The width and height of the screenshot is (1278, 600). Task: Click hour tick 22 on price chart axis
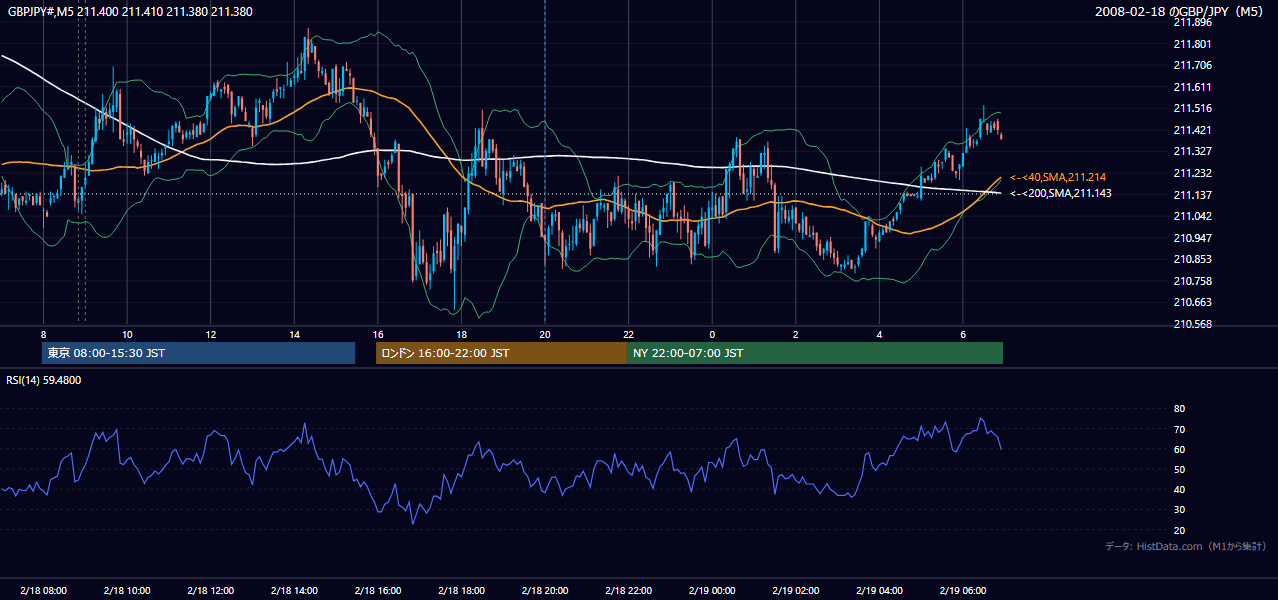point(629,334)
